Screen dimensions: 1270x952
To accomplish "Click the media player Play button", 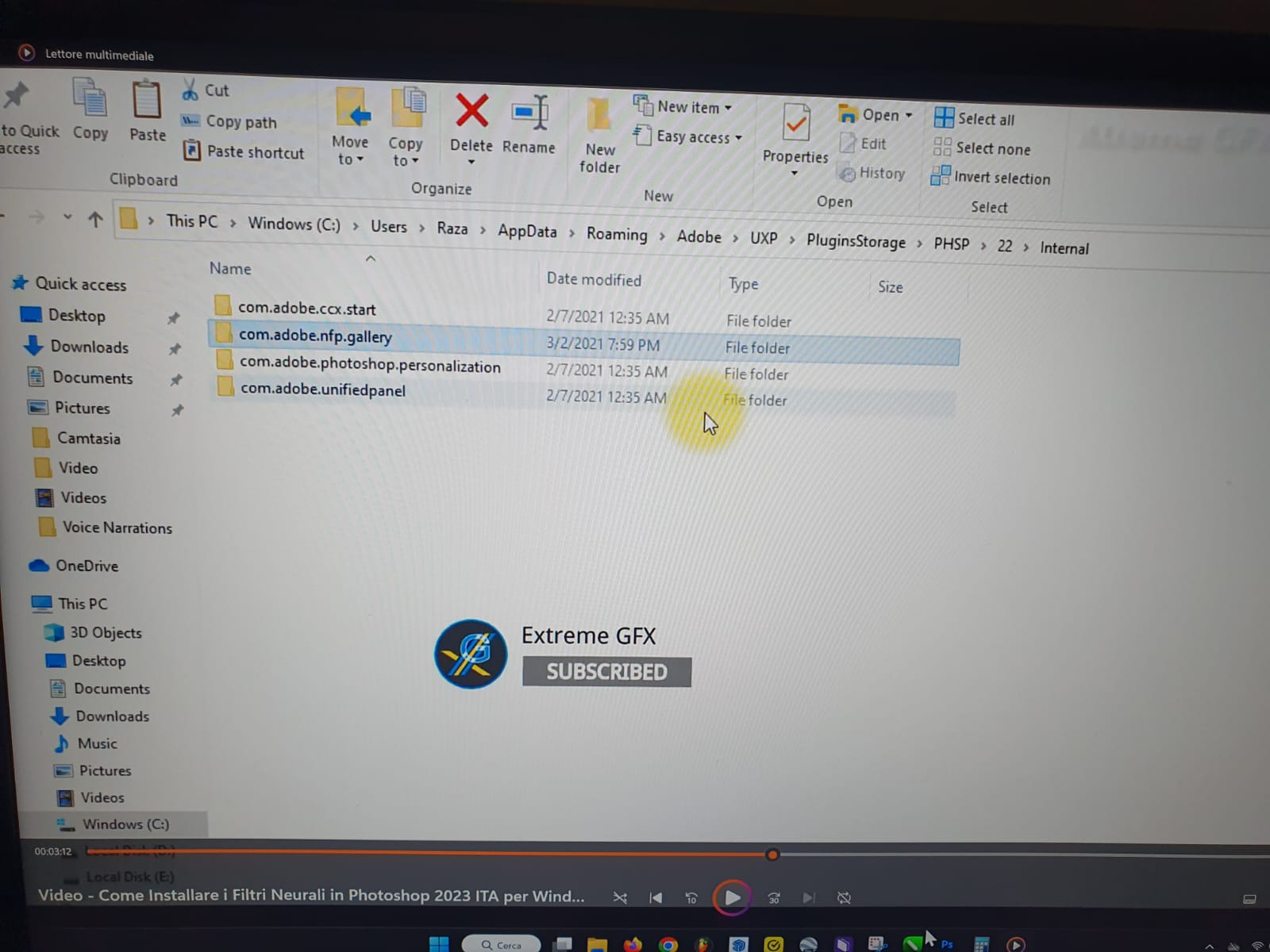I will [x=732, y=898].
